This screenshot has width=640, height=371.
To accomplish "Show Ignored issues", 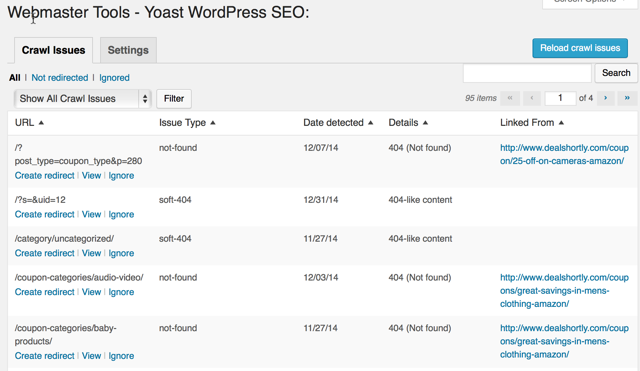I will (114, 78).
